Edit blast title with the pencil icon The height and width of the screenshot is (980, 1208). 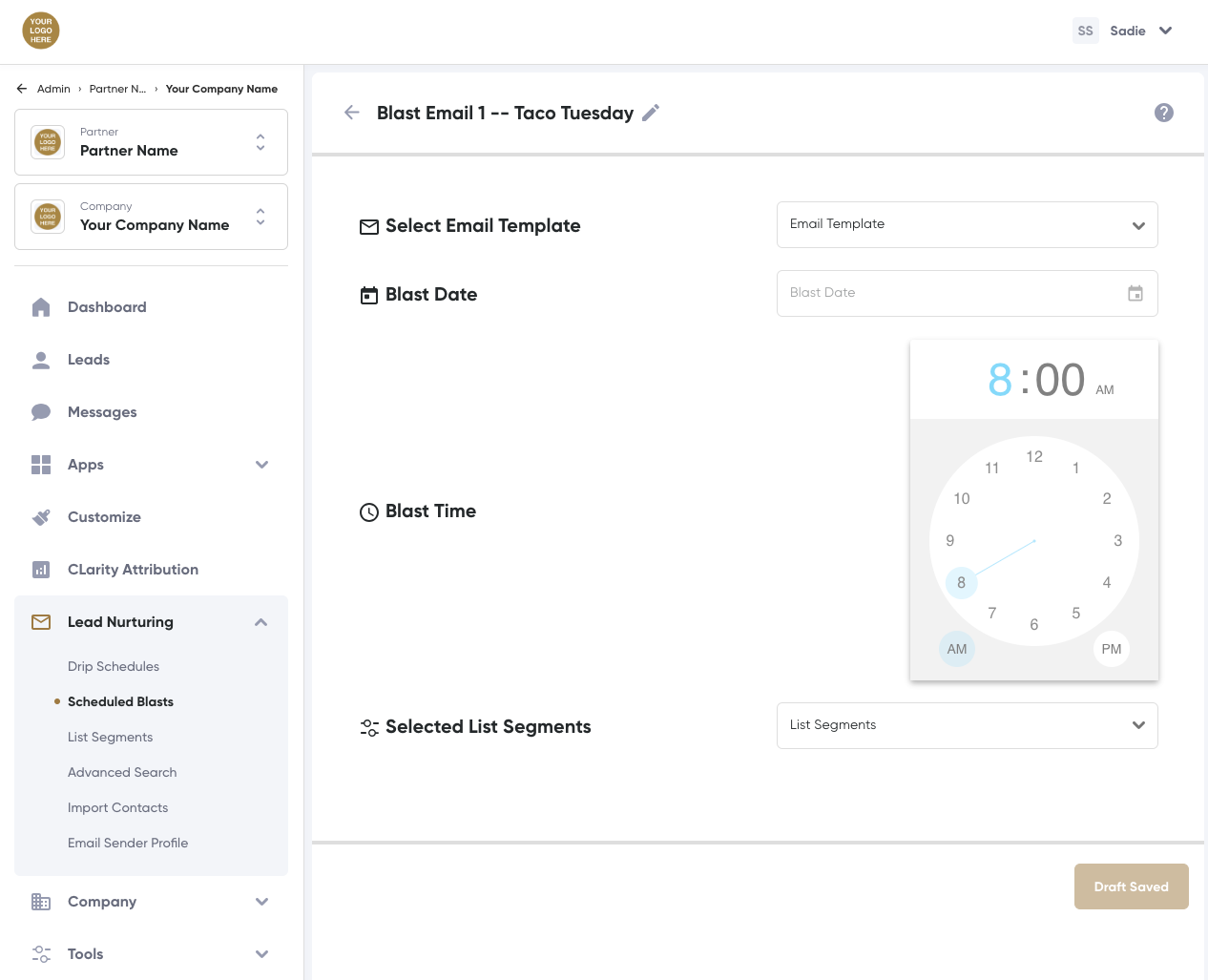point(651,113)
